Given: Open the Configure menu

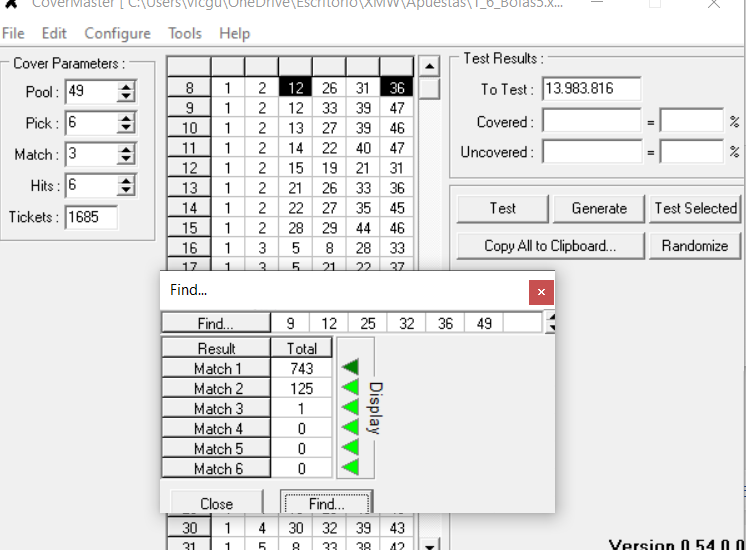Looking at the screenshot, I should [x=118, y=33].
